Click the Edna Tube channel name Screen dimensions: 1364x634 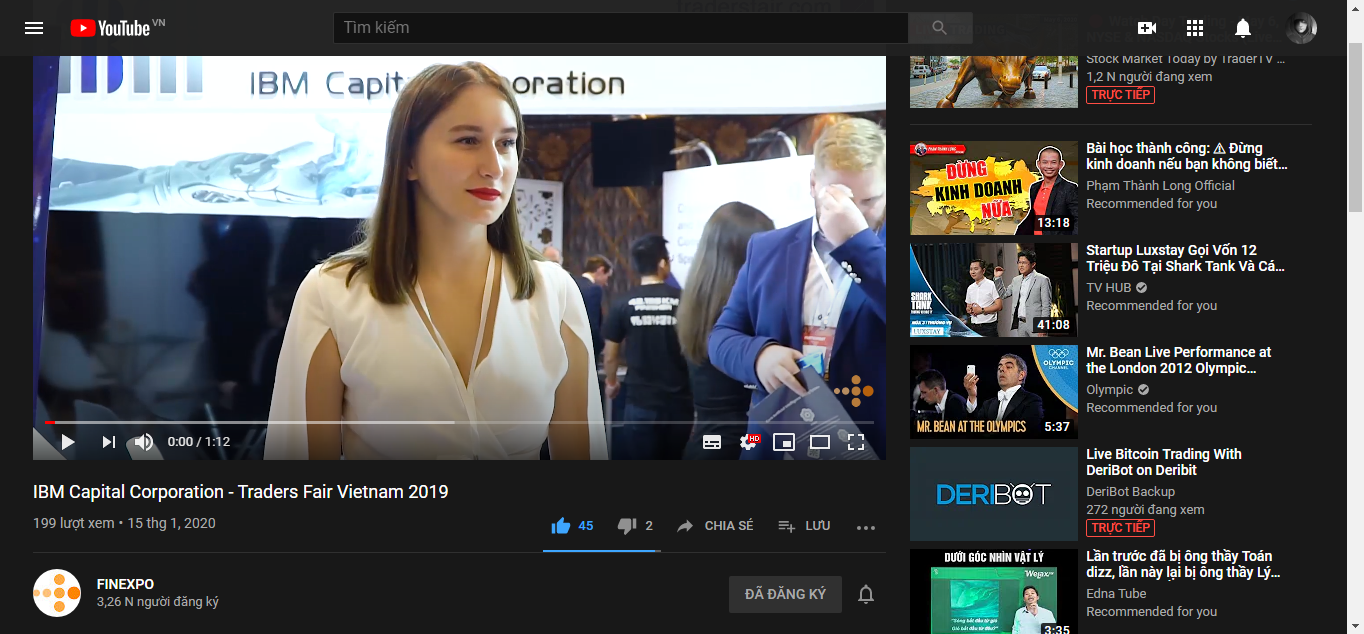point(1116,594)
